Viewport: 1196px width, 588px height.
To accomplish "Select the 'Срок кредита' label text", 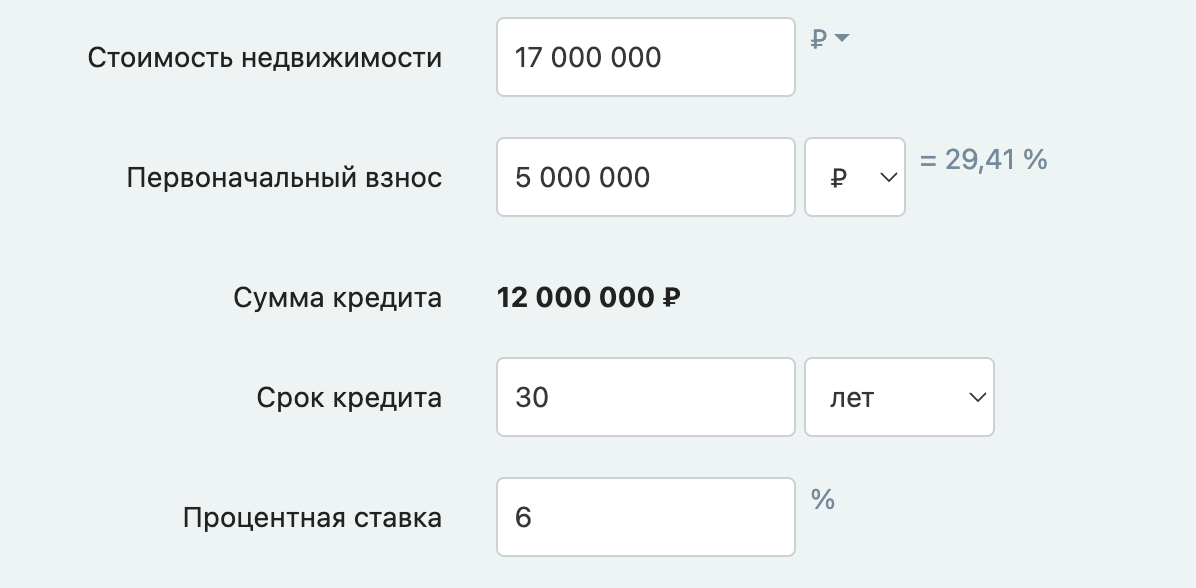I will pos(348,397).
